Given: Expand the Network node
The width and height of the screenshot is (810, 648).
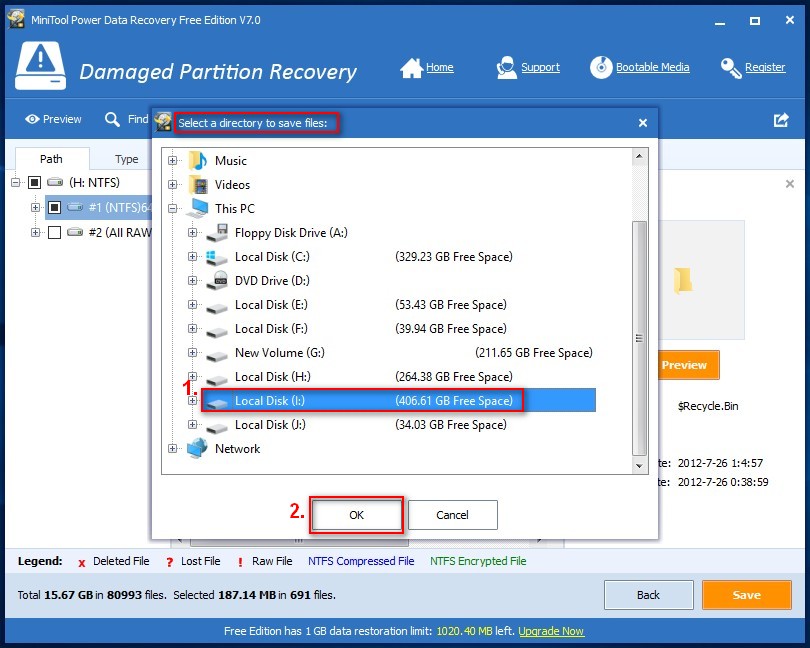Looking at the screenshot, I should coord(173,449).
